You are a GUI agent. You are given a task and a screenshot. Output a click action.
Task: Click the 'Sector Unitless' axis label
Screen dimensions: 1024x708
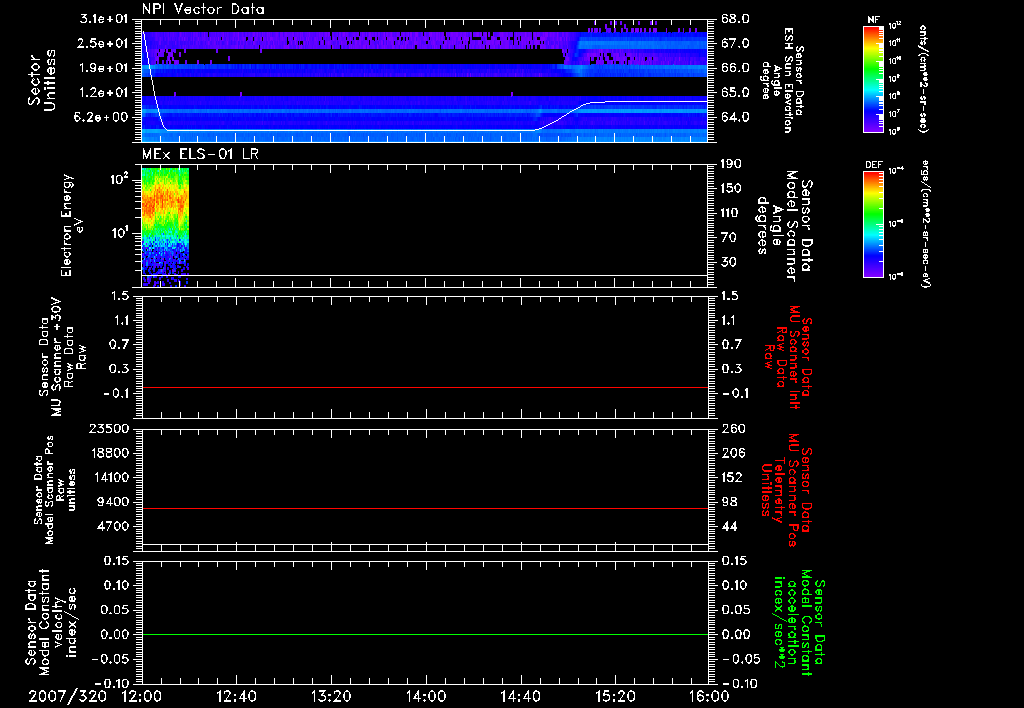coord(42,80)
